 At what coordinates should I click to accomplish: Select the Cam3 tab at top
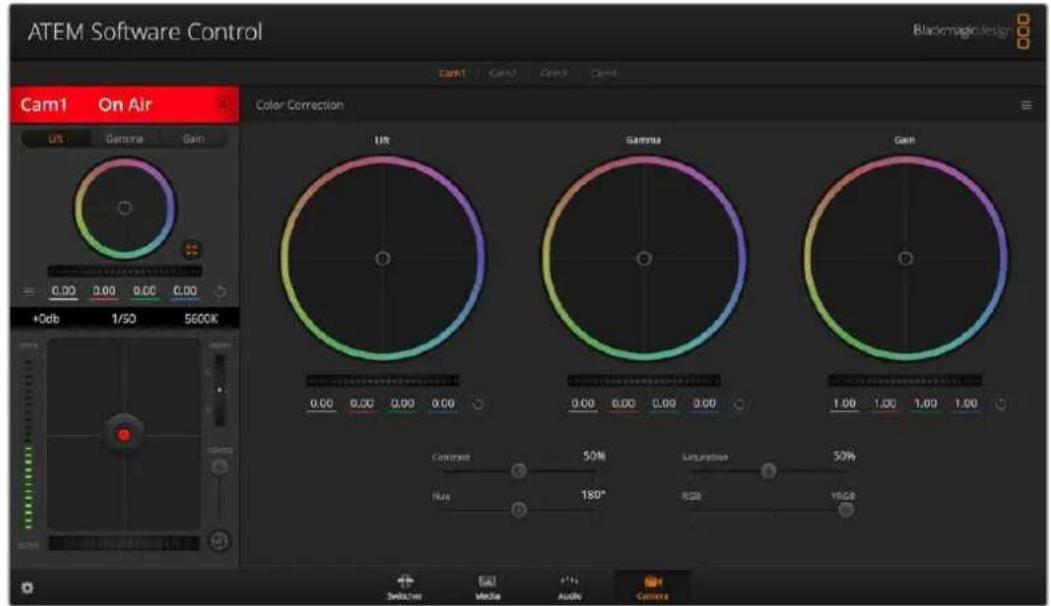point(554,73)
